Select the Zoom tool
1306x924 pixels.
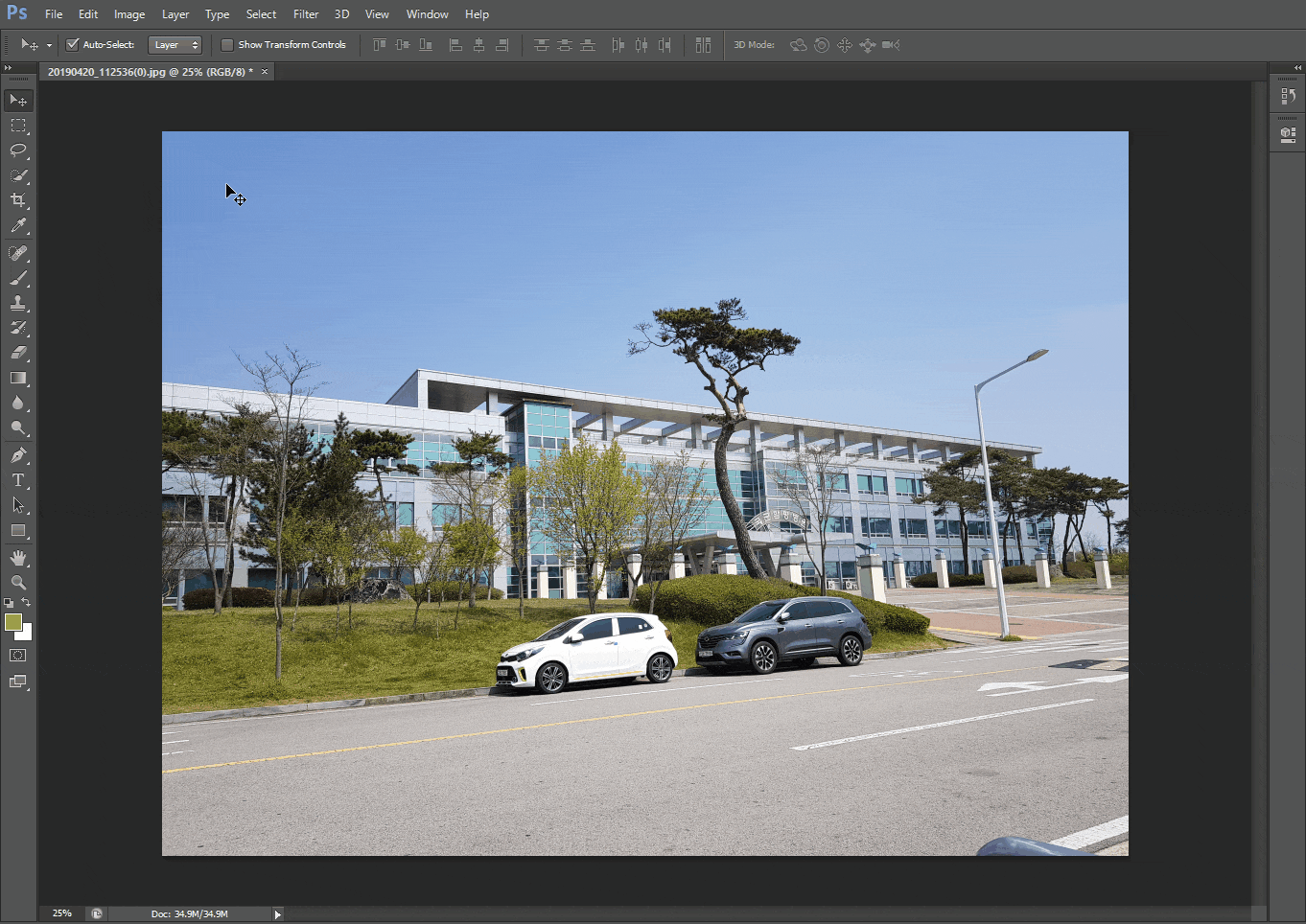(x=18, y=583)
